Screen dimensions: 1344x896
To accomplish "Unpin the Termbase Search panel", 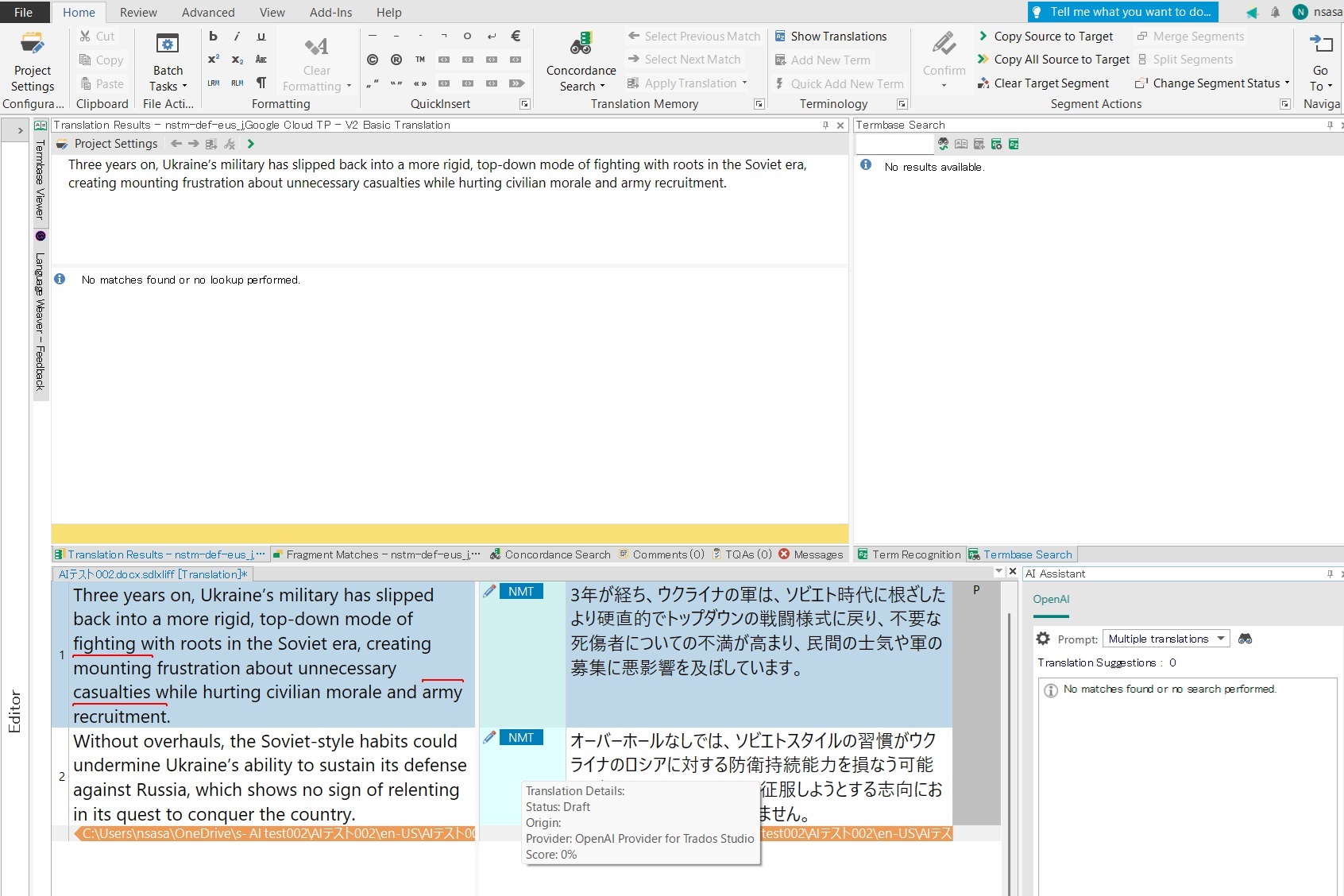I will [x=1329, y=125].
